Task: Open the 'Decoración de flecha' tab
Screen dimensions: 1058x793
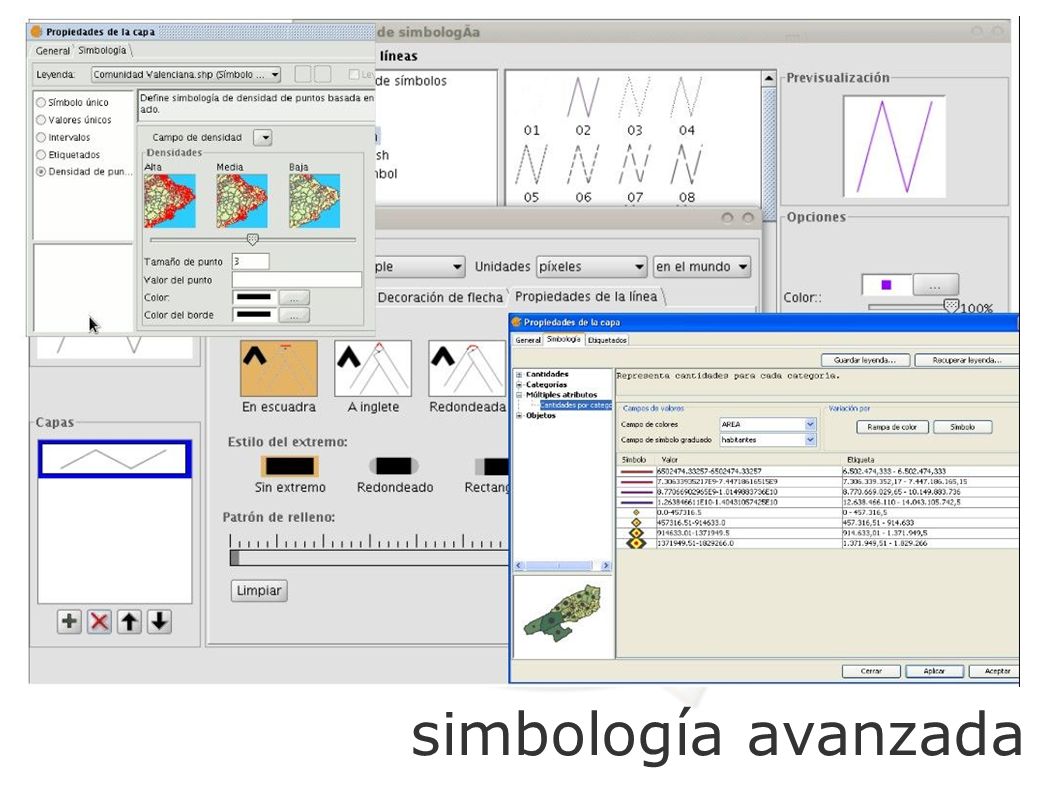Action: (x=440, y=297)
